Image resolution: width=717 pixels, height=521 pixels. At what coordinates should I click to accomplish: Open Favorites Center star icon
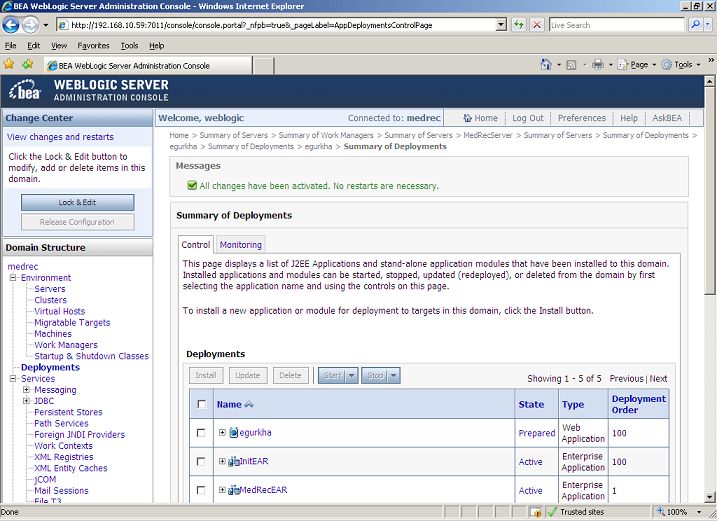pos(9,64)
